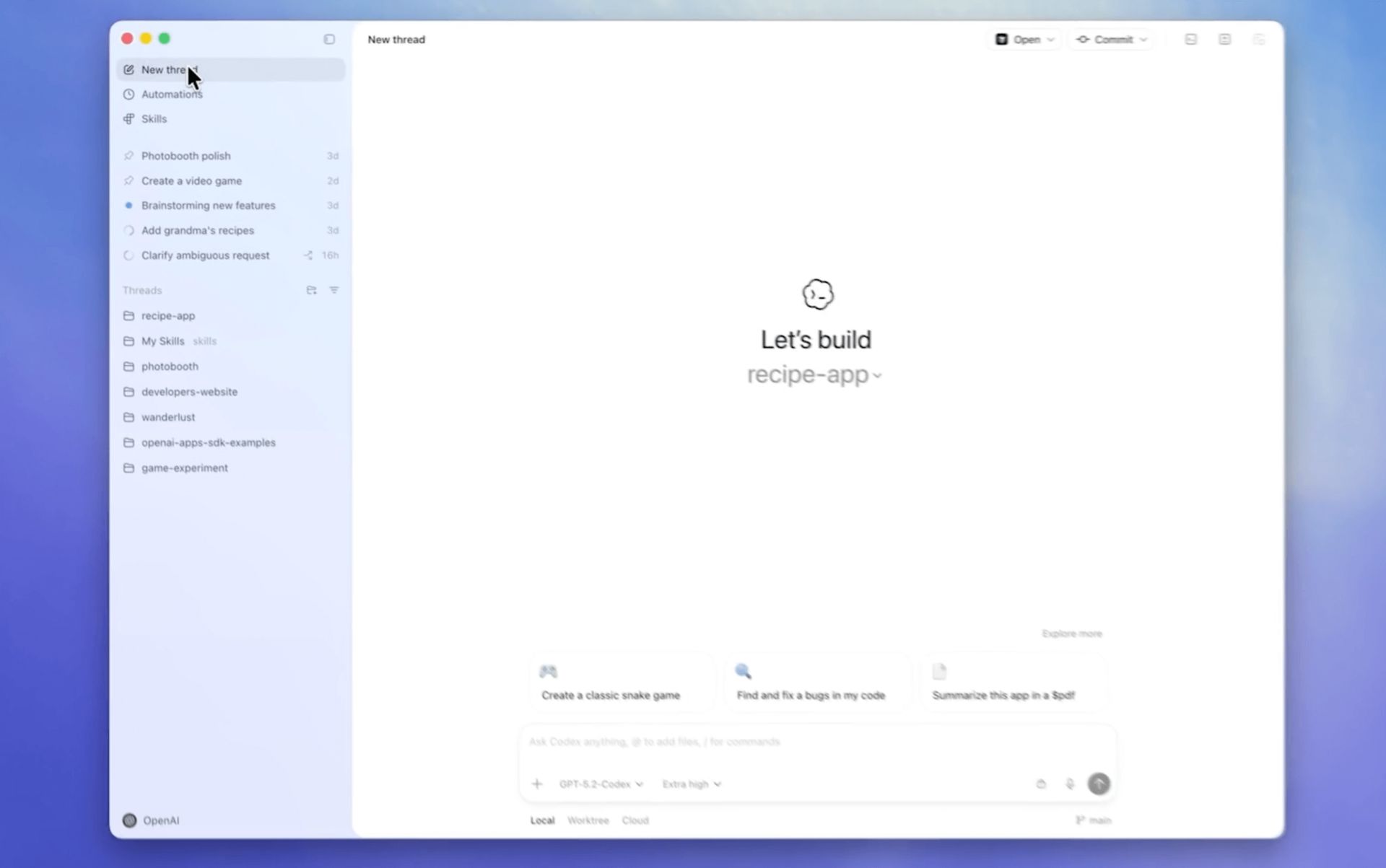This screenshot has height=868, width=1386.
Task: Open the GPT-5.2-Codex model dropdown
Action: click(601, 784)
